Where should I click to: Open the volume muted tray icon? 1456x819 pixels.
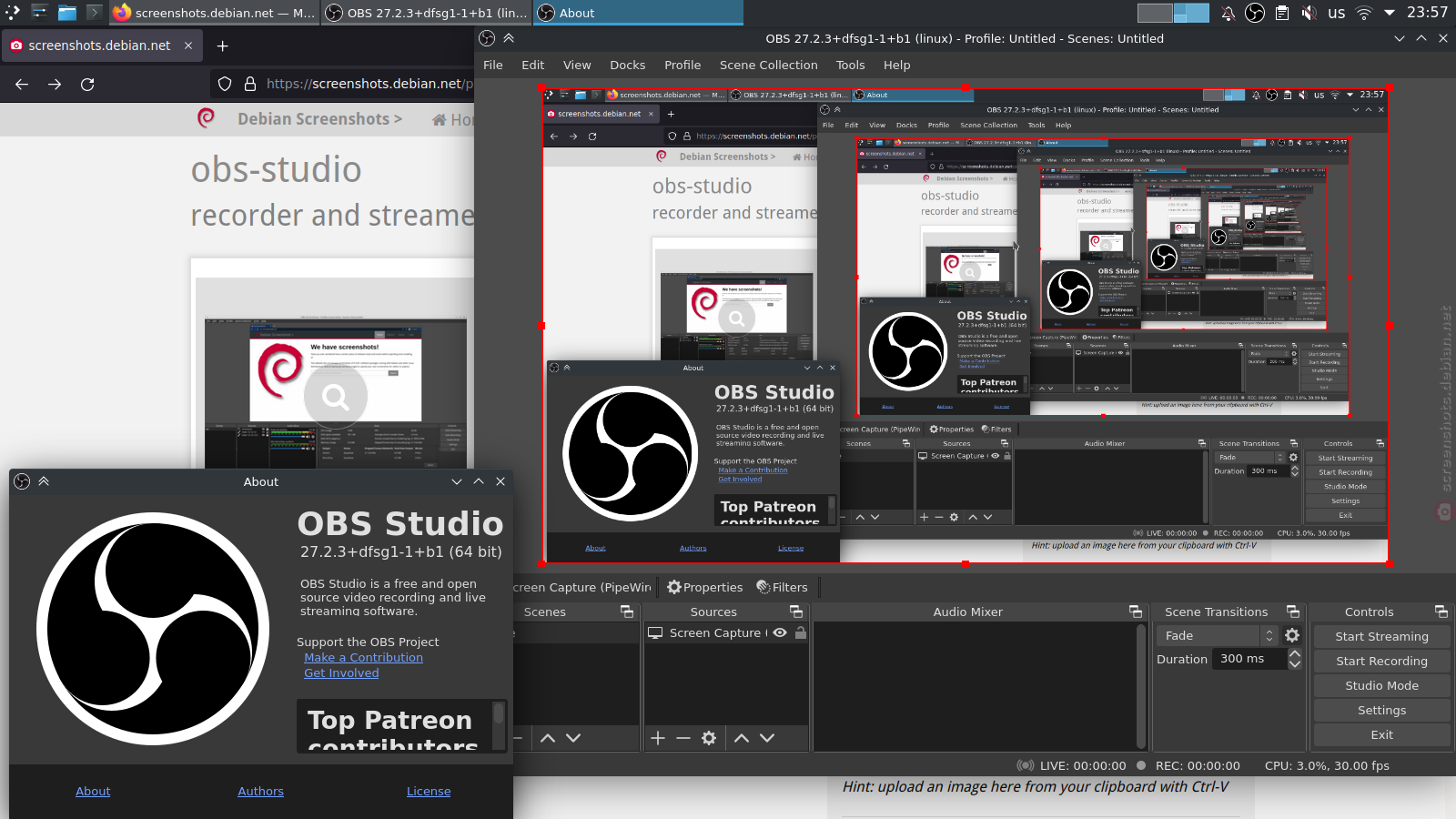click(1309, 13)
